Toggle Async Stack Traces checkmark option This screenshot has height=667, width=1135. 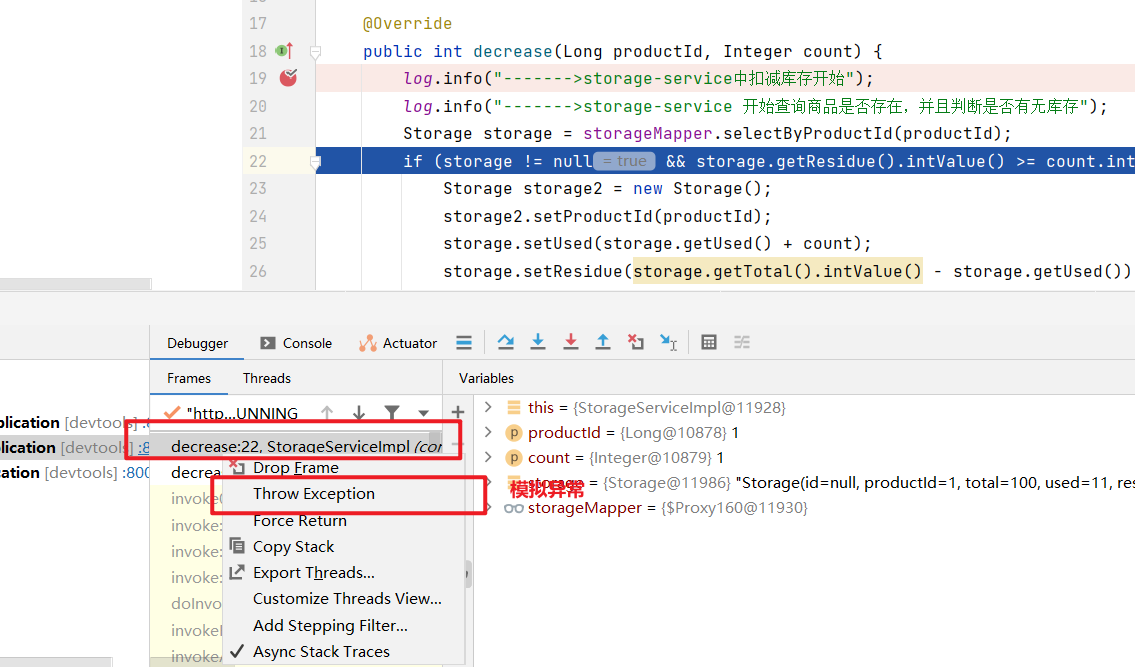[x=321, y=652]
